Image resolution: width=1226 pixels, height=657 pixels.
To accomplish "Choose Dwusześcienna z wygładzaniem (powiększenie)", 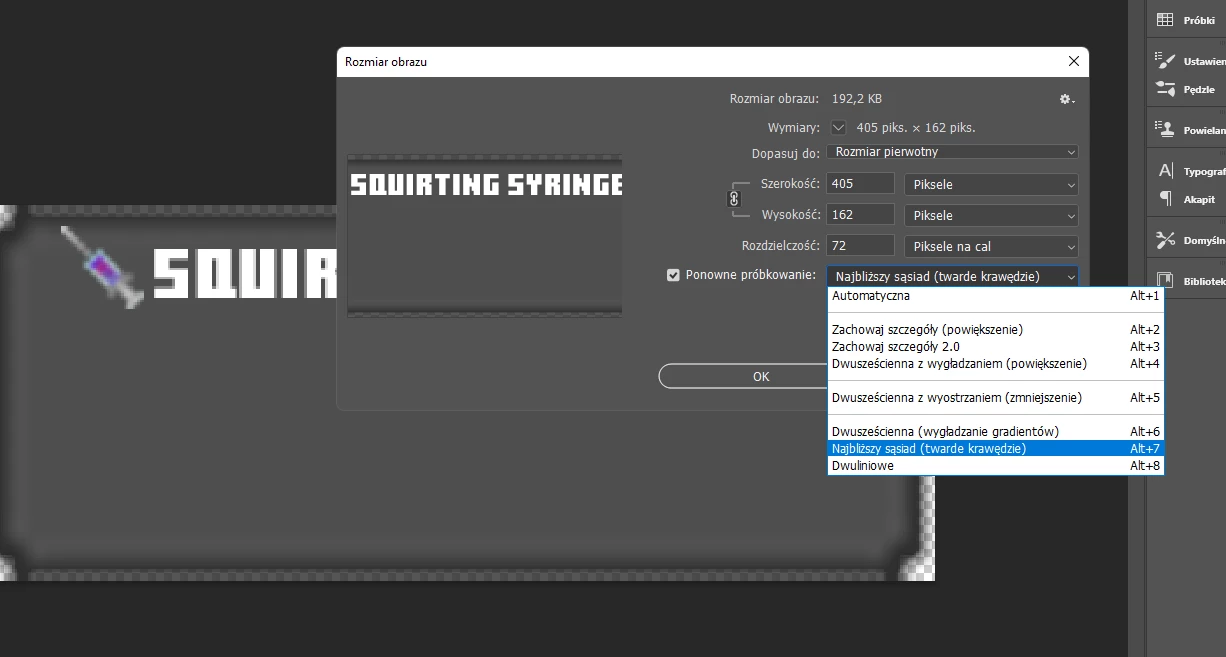I will [996, 363].
